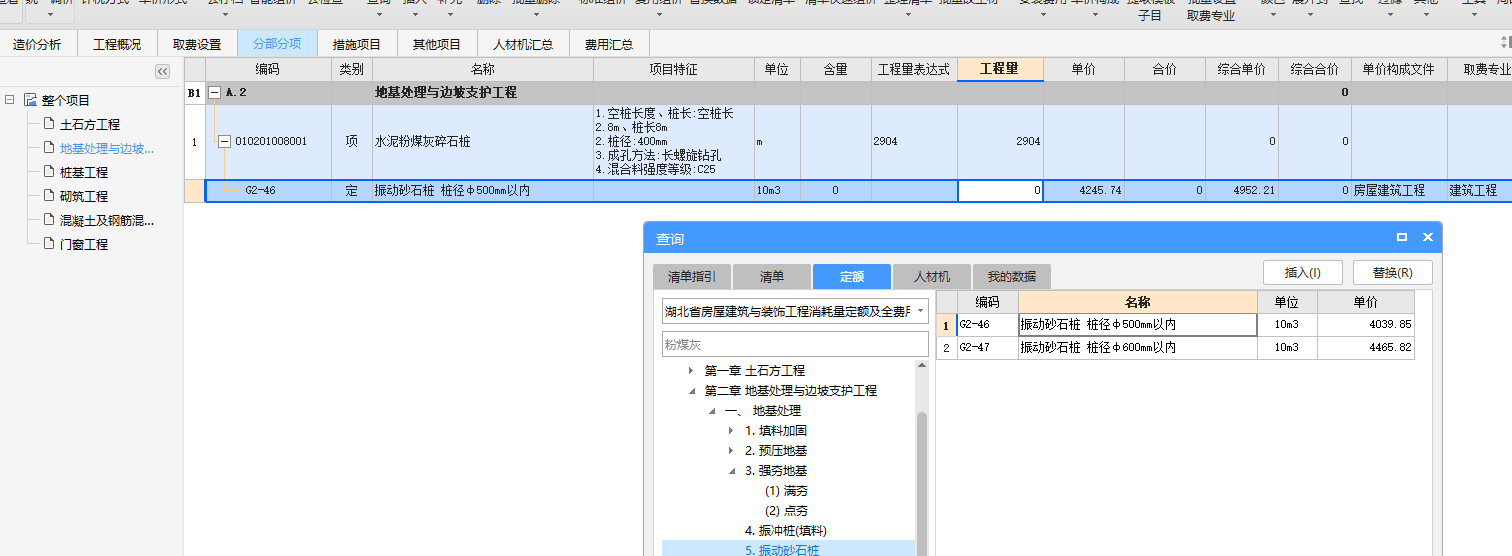Open the 人材机 tab in the query dialog

[x=932, y=277]
